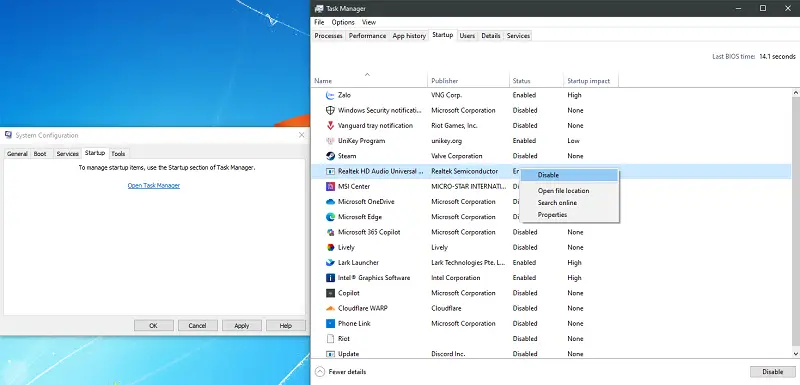Click the Microsoft OneDrive cloud icon
This screenshot has height=385, width=800.
pyautogui.click(x=330, y=202)
